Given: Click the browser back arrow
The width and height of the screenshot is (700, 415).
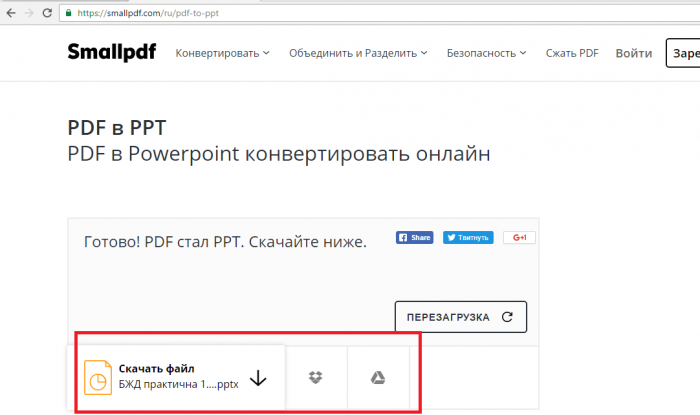Looking at the screenshot, I should tap(10, 14).
